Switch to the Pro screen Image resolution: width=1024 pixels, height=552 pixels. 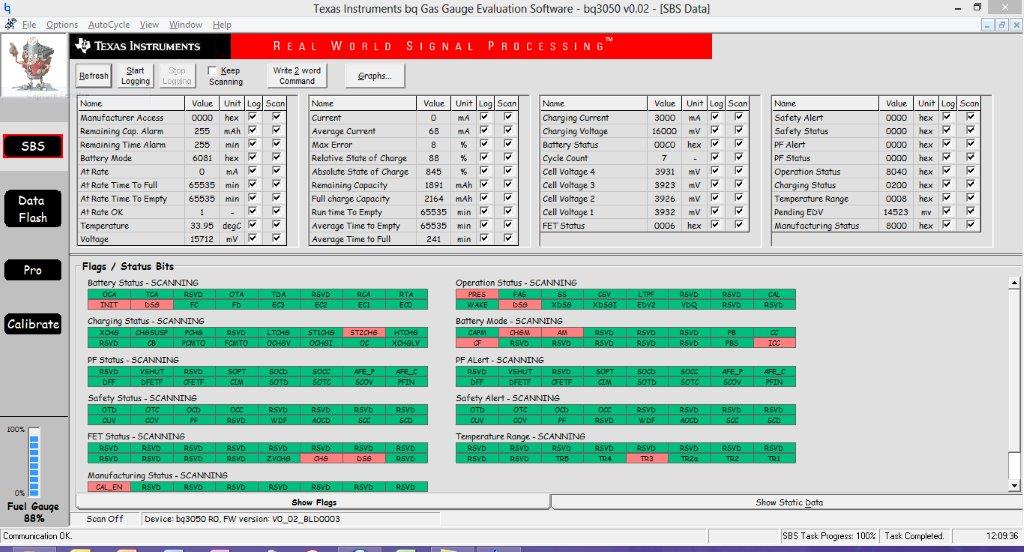pos(33,270)
